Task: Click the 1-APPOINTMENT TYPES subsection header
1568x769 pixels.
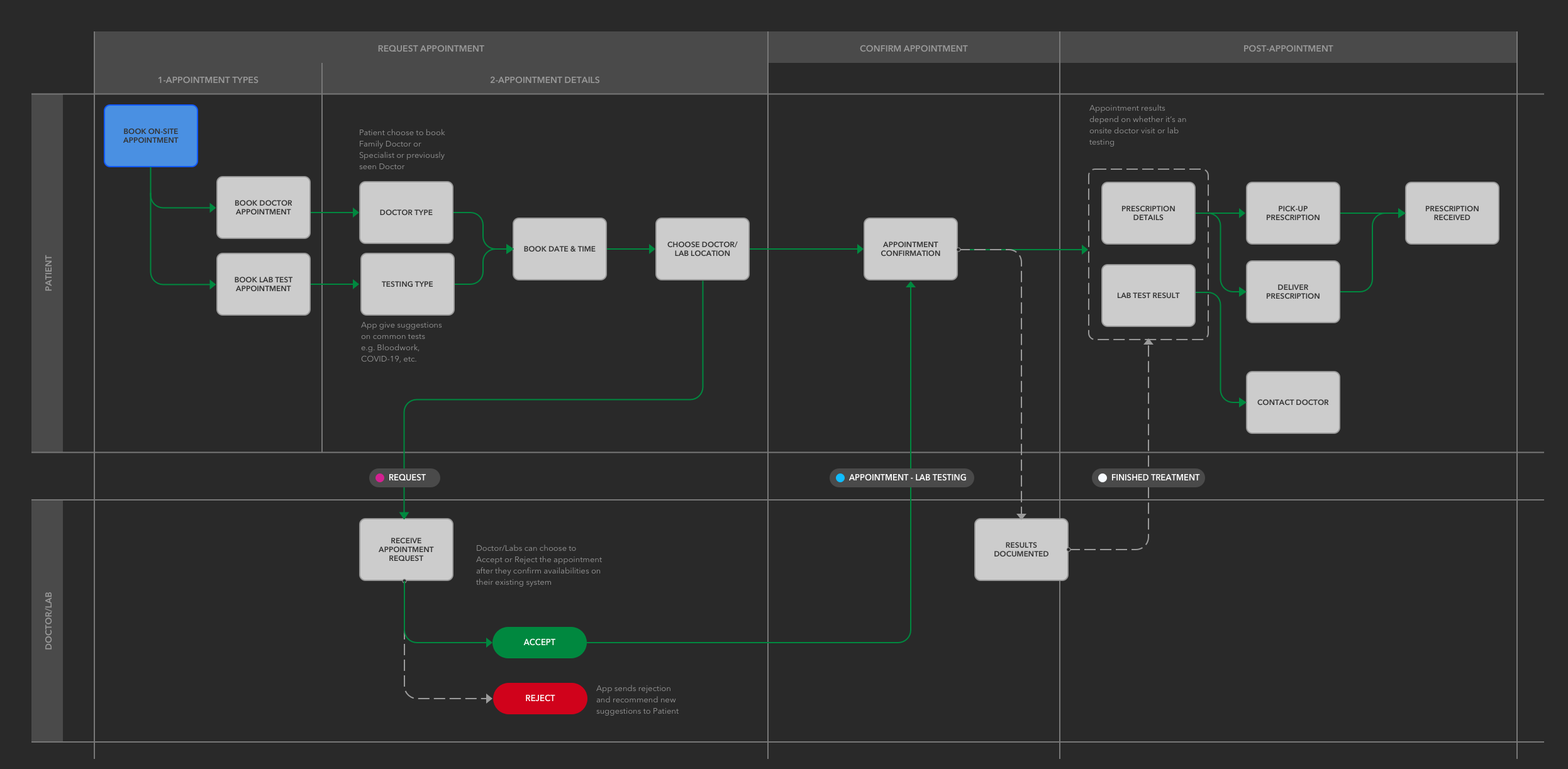Action: coord(208,80)
